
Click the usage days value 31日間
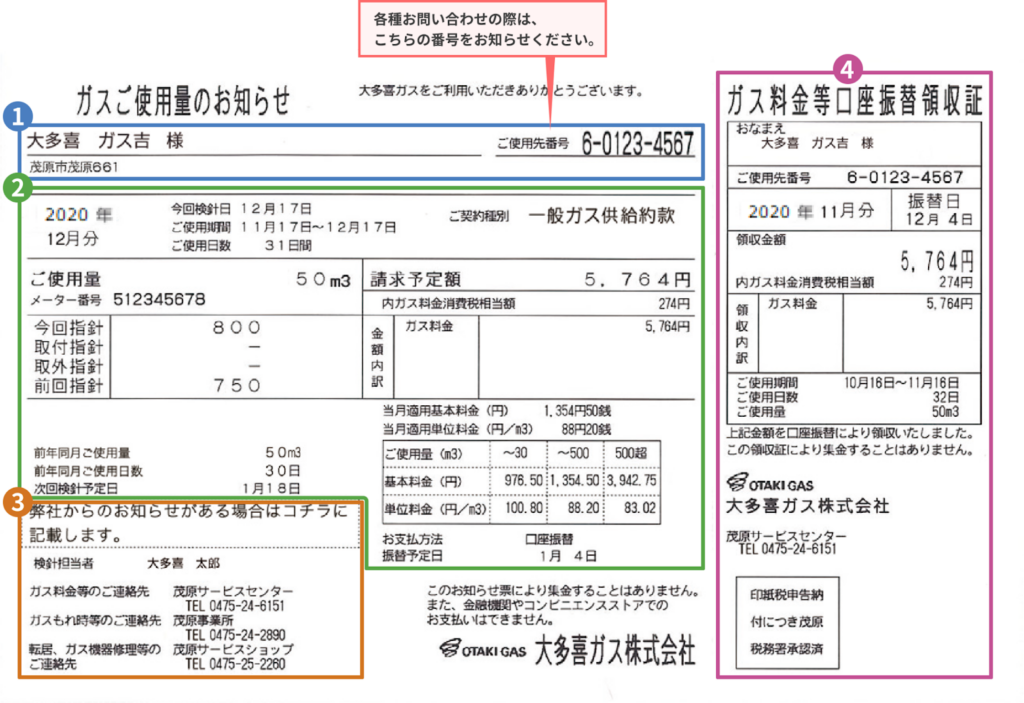click(x=287, y=245)
